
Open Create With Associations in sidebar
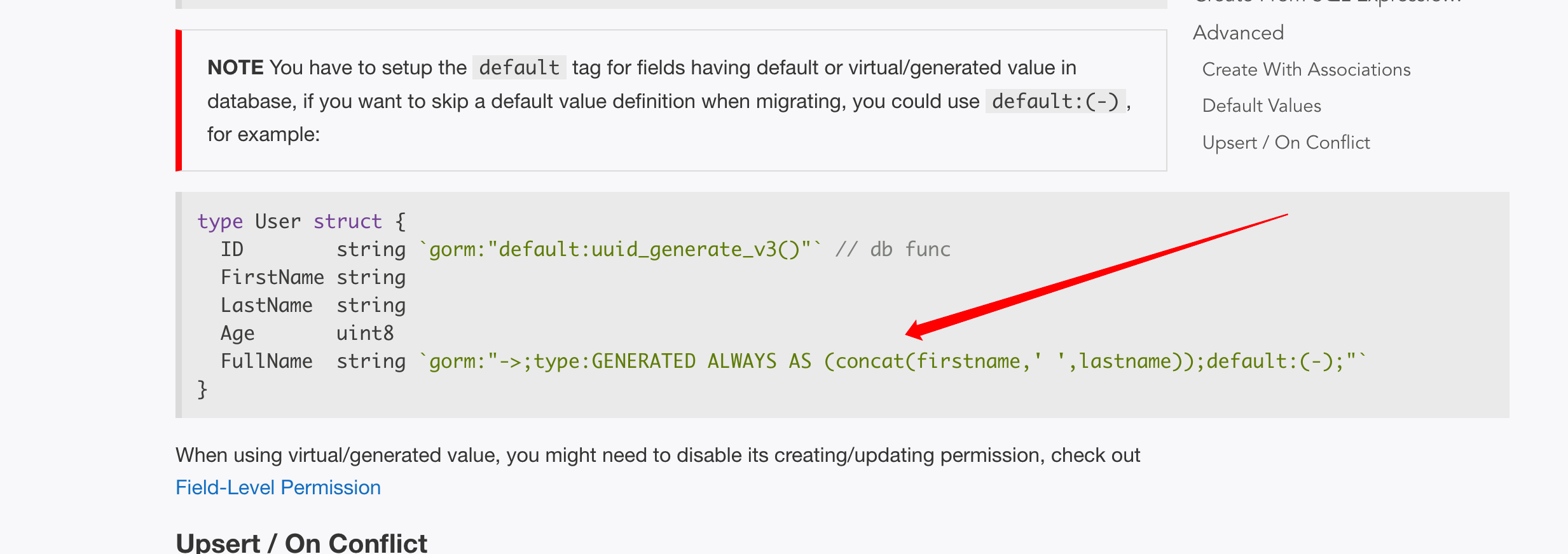[x=1306, y=69]
